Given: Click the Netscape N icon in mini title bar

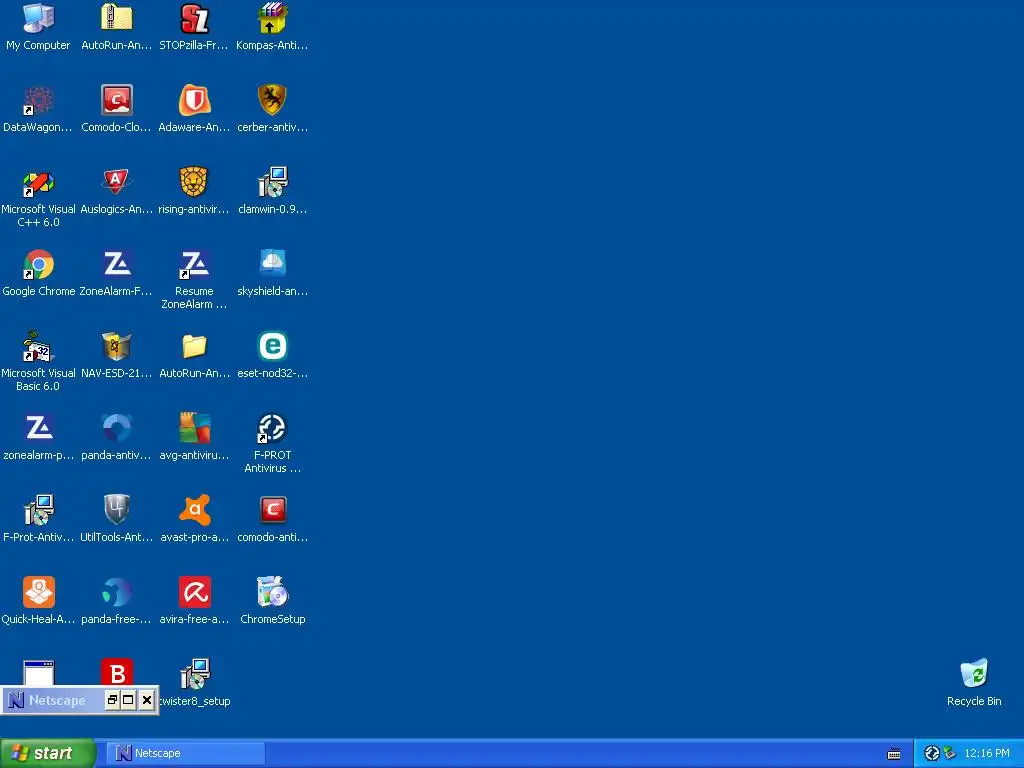Looking at the screenshot, I should [16, 700].
